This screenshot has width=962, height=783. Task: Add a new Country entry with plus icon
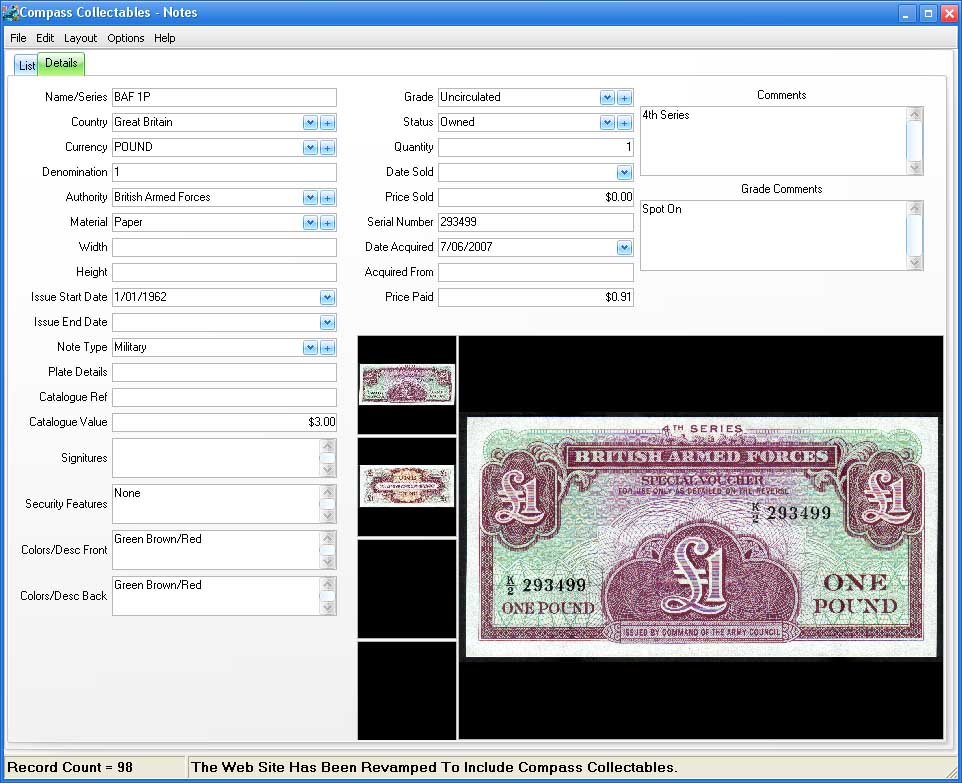pyautogui.click(x=328, y=123)
